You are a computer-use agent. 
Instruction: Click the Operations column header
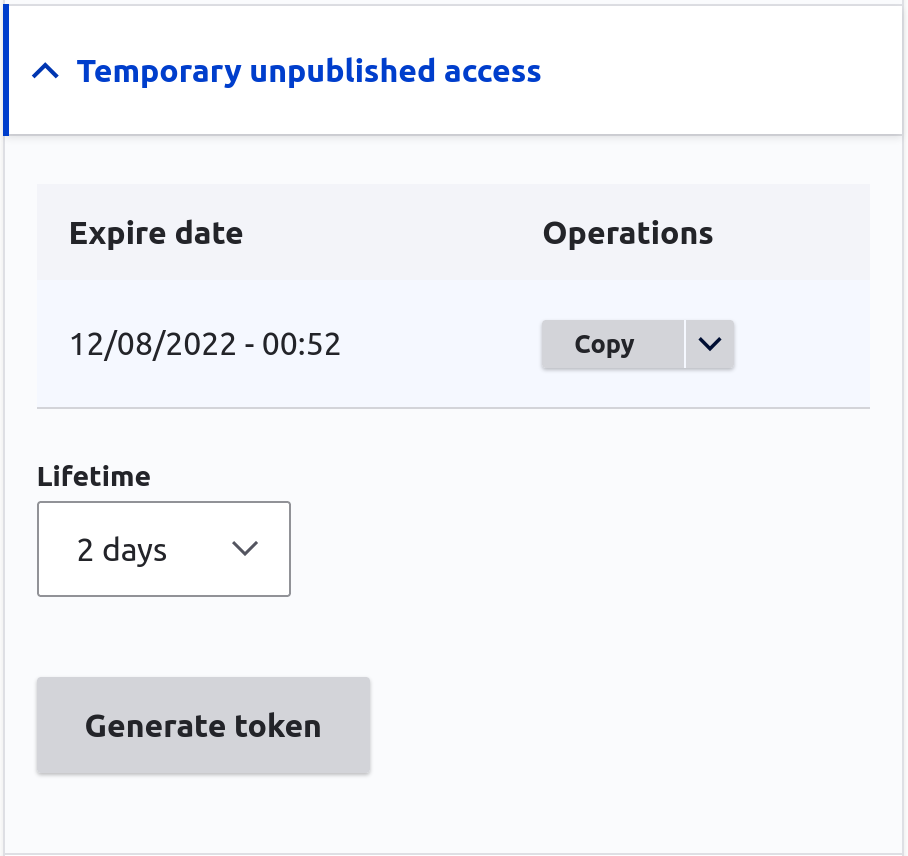pos(628,233)
